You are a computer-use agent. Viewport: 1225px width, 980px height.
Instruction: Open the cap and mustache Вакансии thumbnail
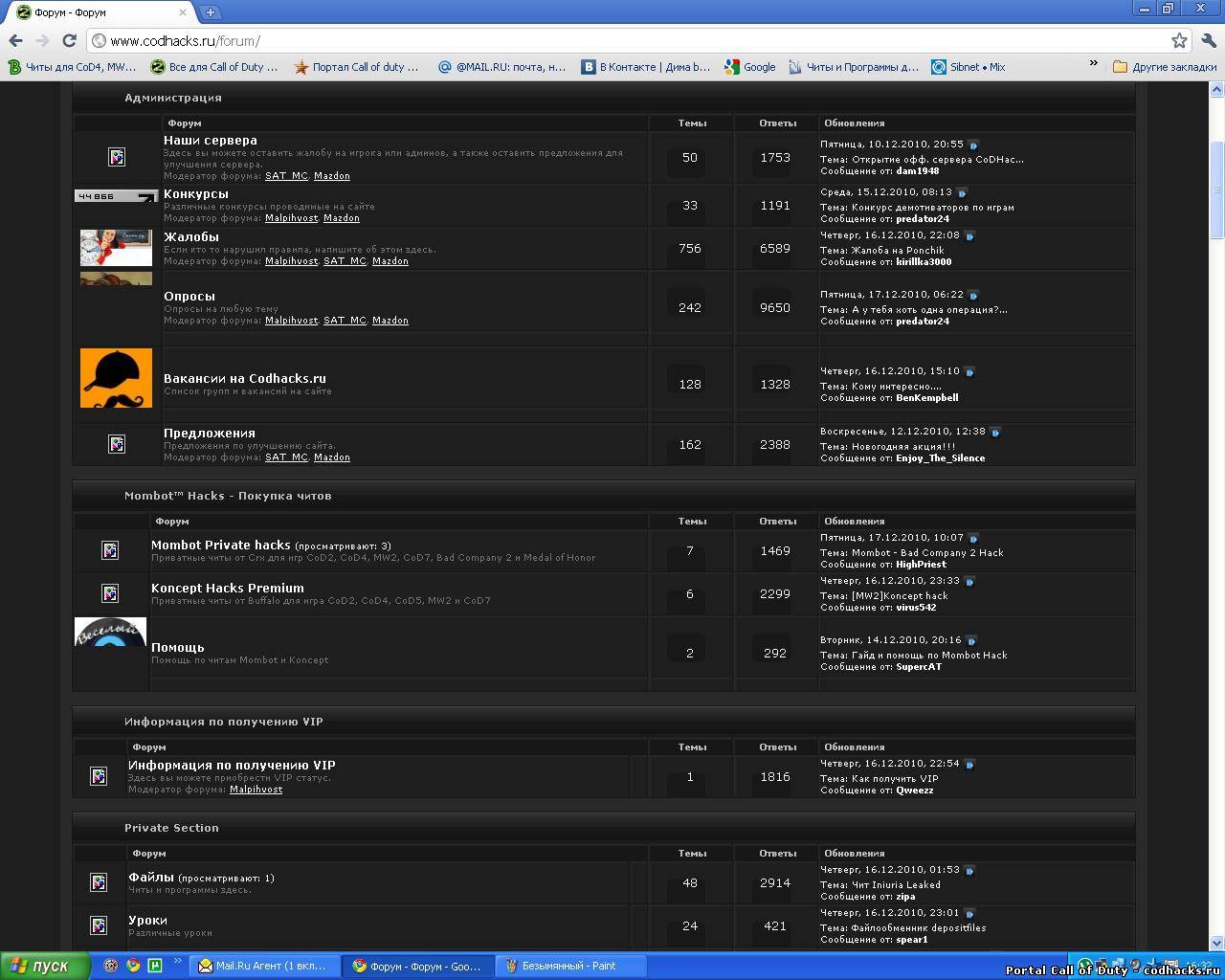[116, 378]
